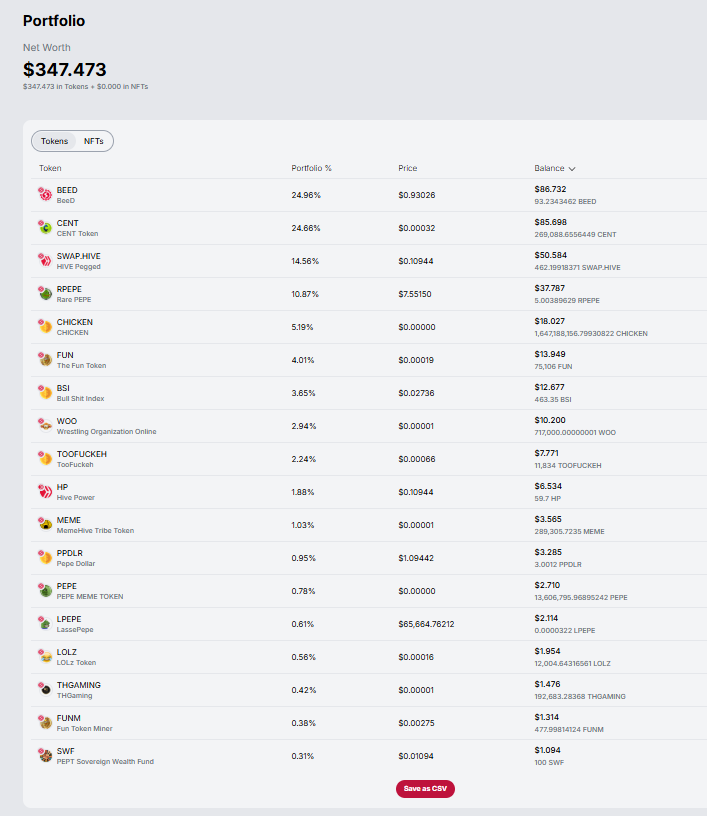
Task: Switch to the NFTs tab
Action: (94, 141)
